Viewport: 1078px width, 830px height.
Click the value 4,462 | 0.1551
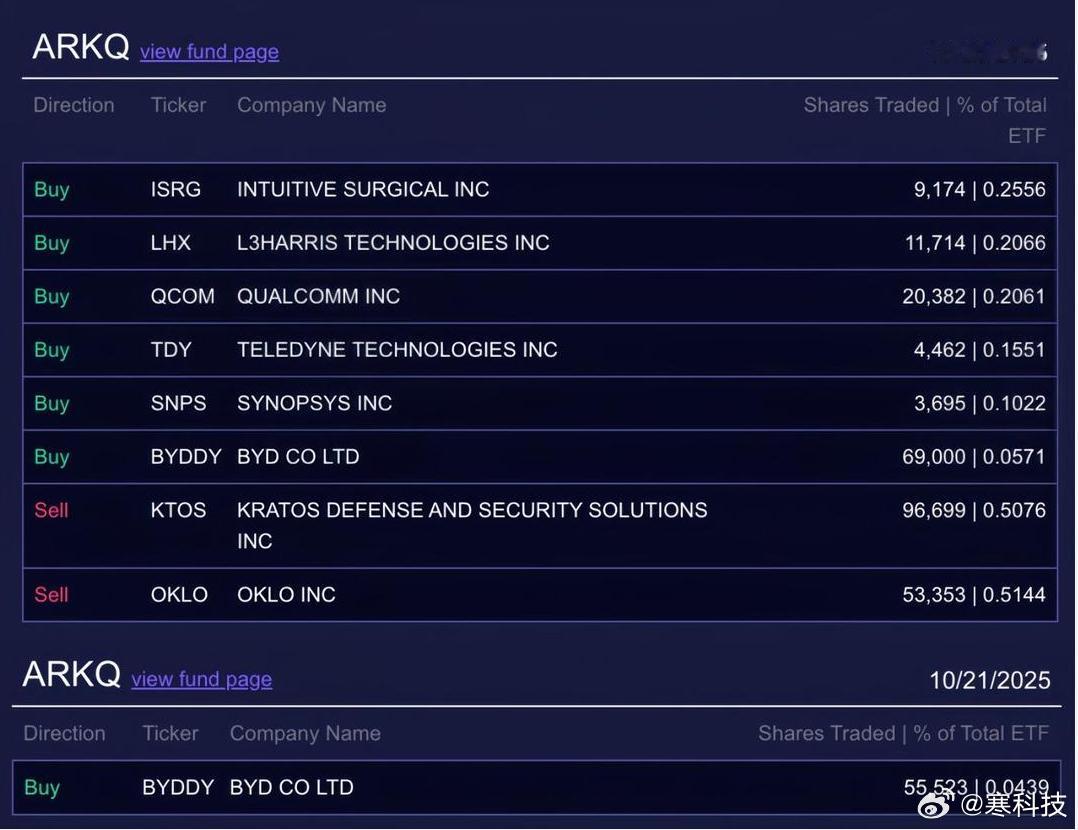pos(980,350)
